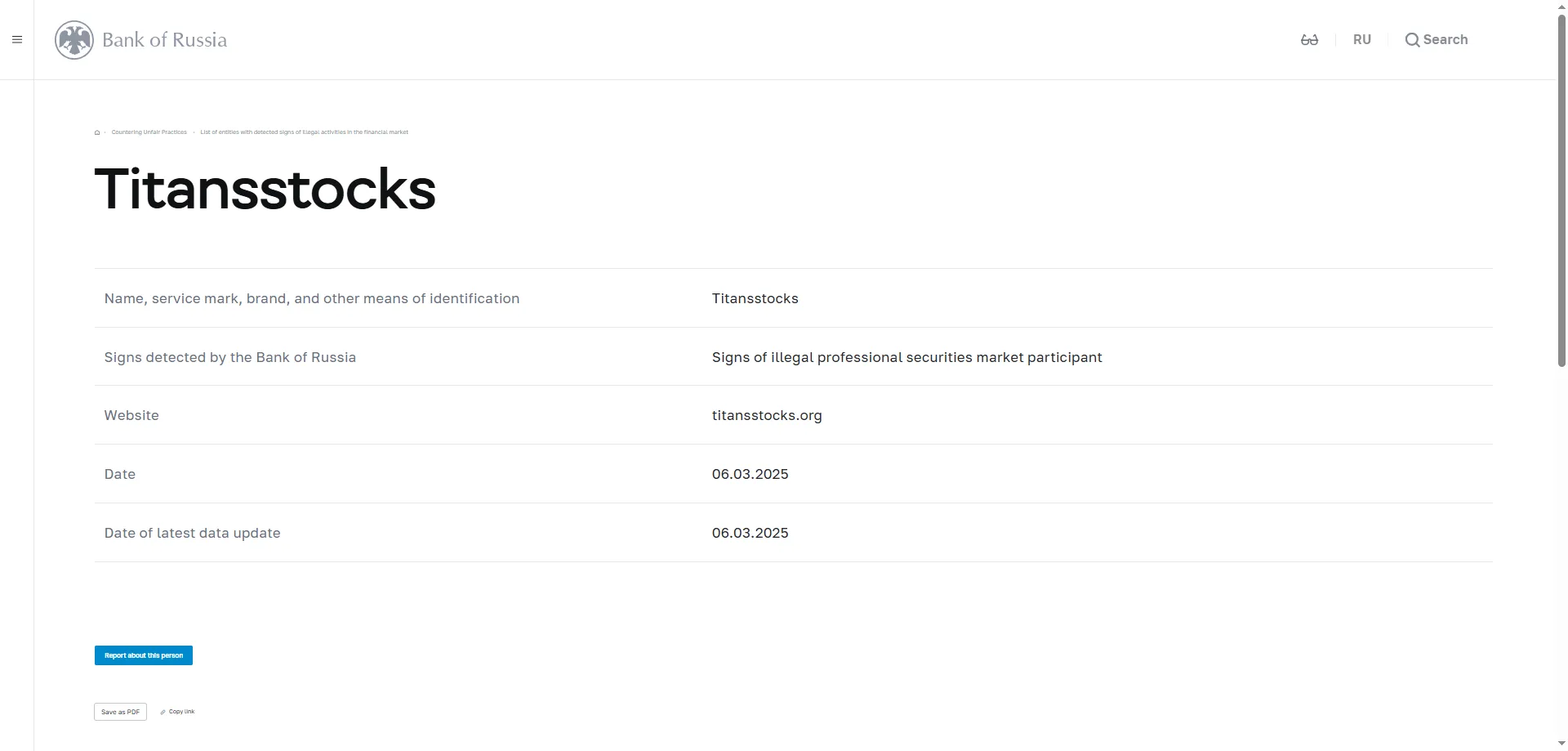Switch language to RU

[1361, 40]
